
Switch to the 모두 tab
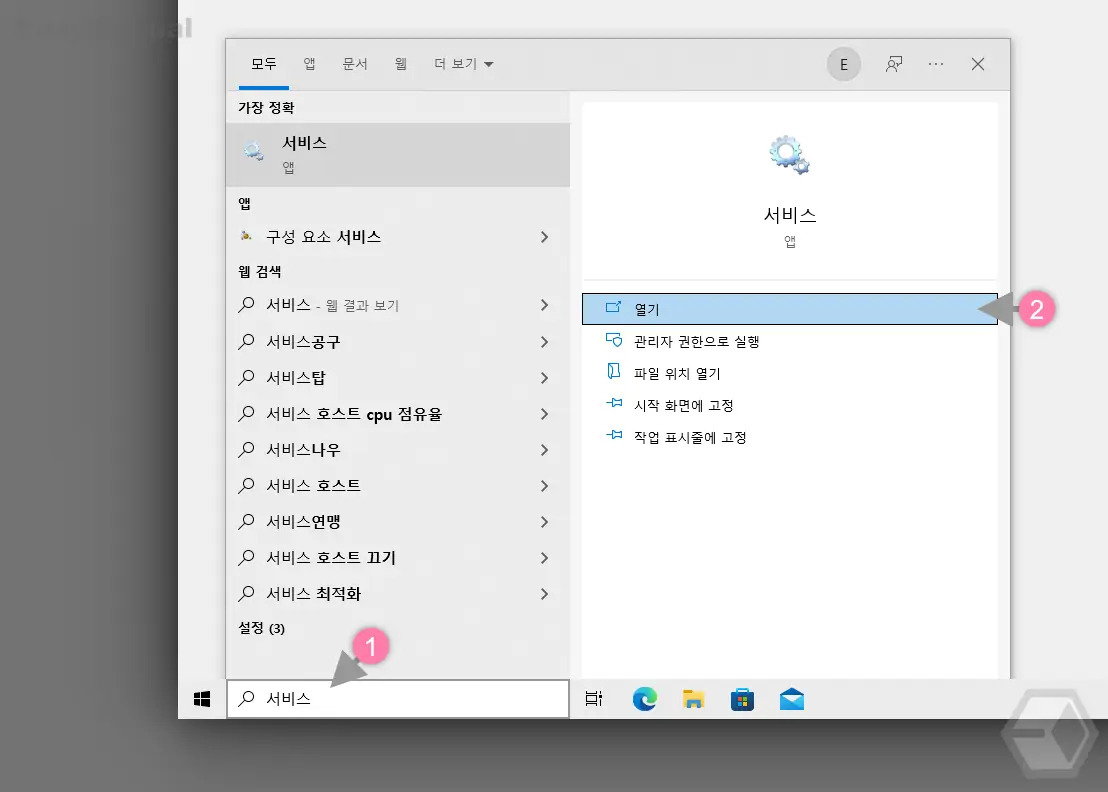click(264, 64)
